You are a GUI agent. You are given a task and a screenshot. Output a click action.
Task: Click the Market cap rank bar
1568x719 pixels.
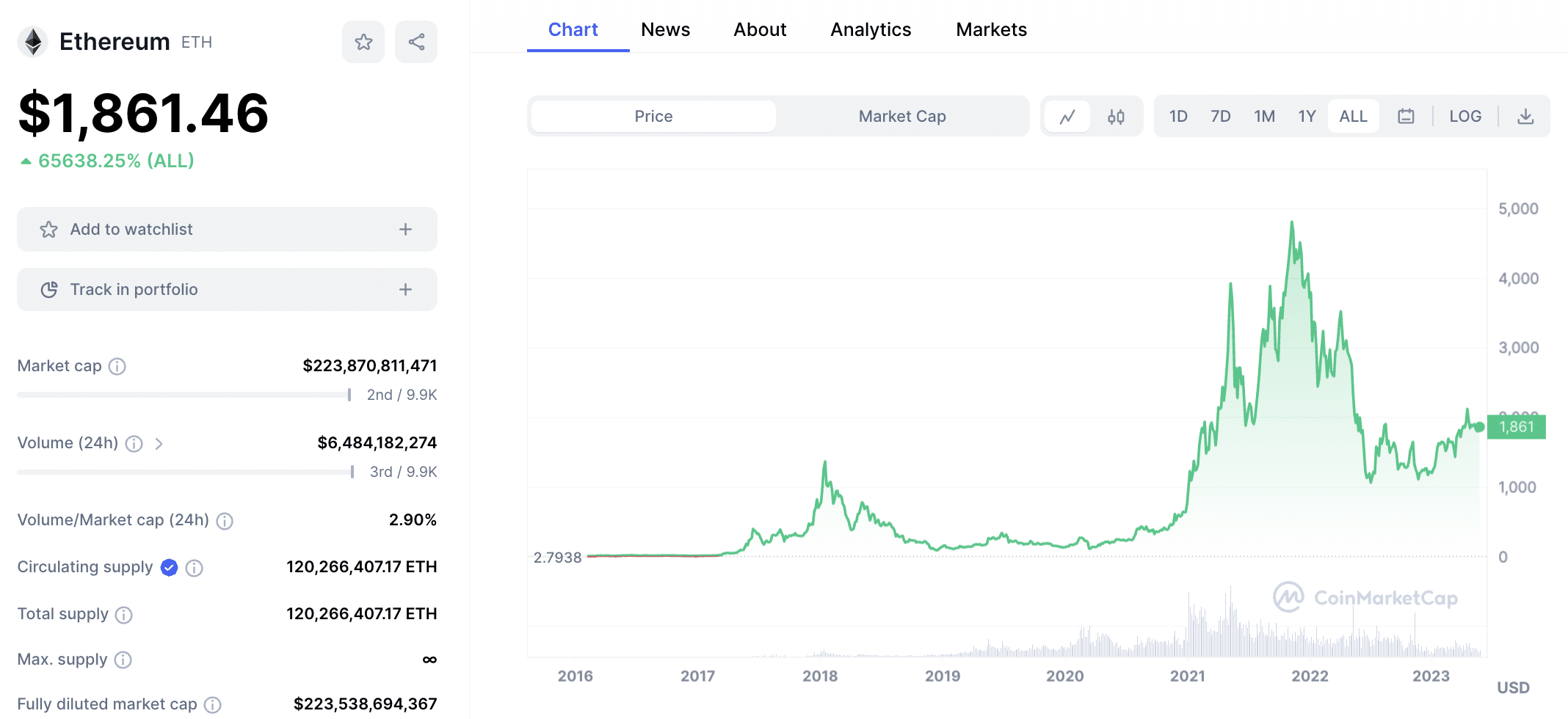184,395
